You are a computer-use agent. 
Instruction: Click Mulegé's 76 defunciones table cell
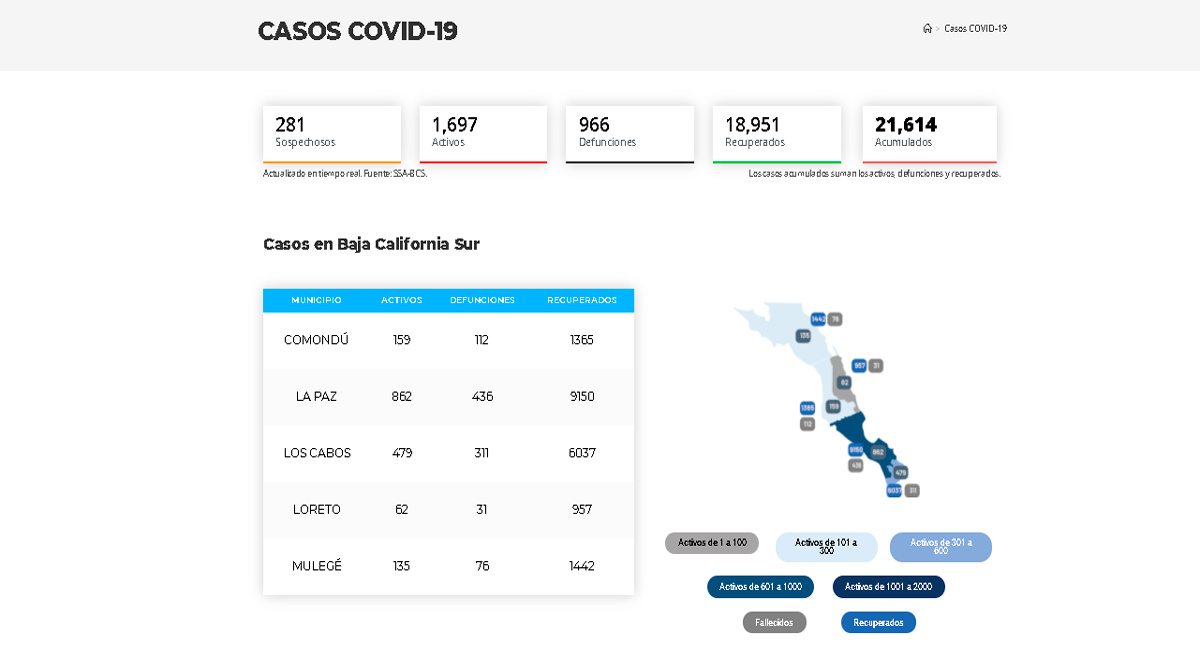point(482,566)
